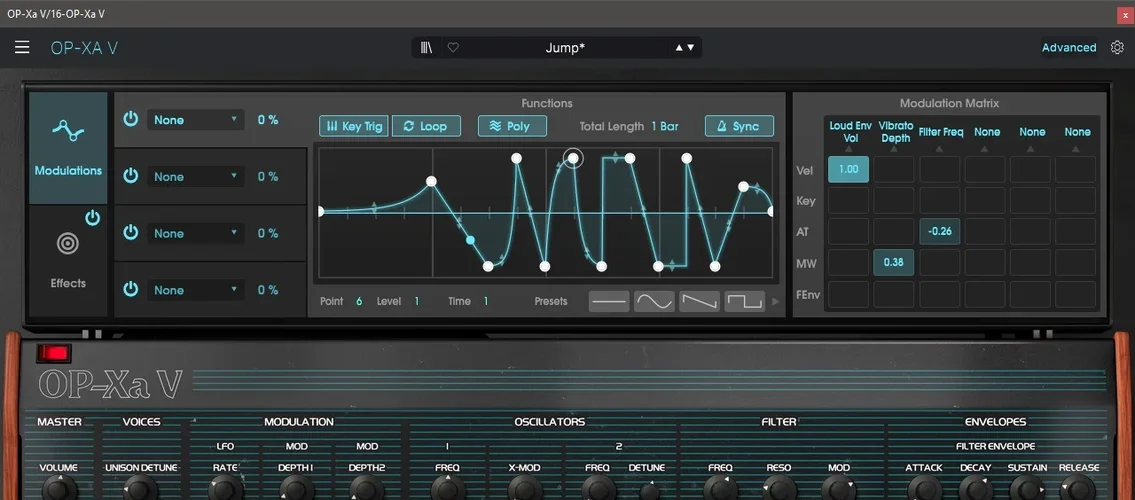Viewport: 1135px width, 500px height.
Task: Favorite the preset with the heart icon
Action: (x=453, y=48)
